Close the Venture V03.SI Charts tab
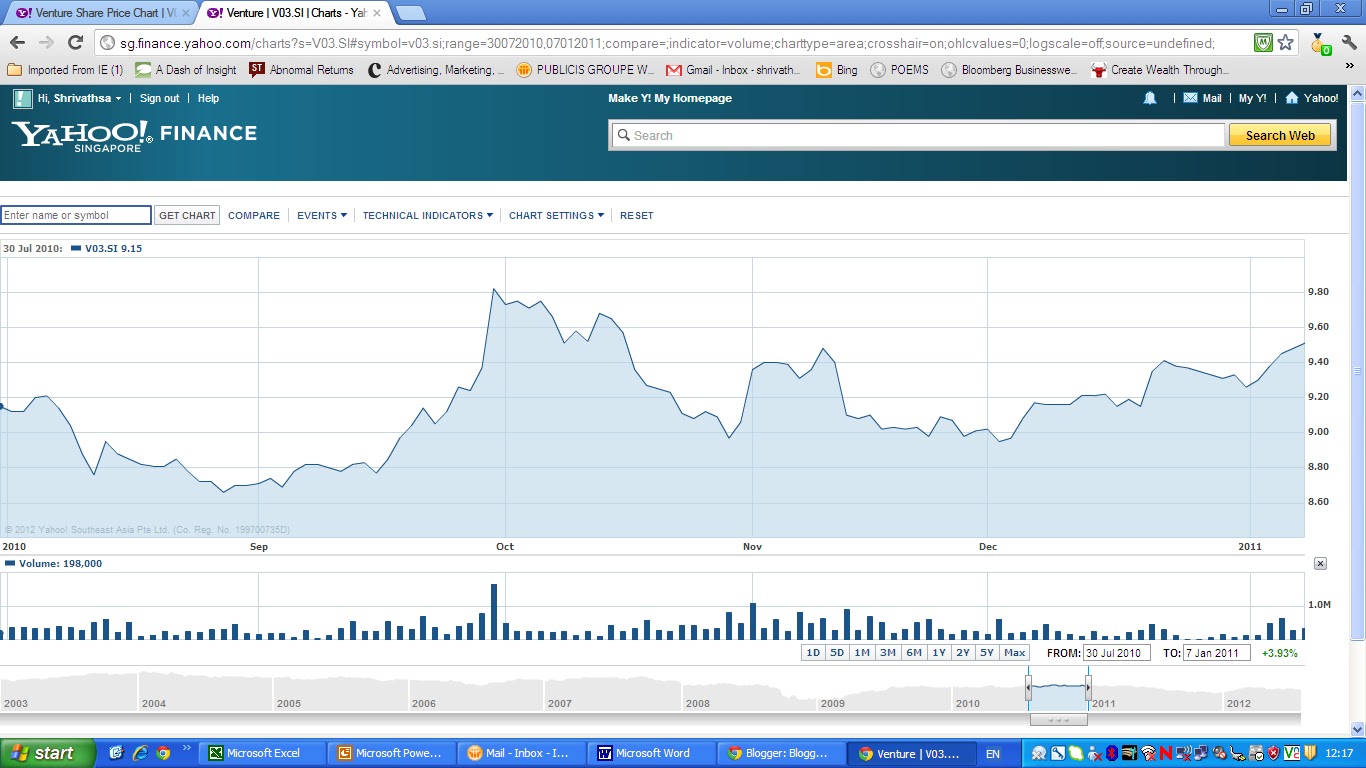 pos(377,13)
